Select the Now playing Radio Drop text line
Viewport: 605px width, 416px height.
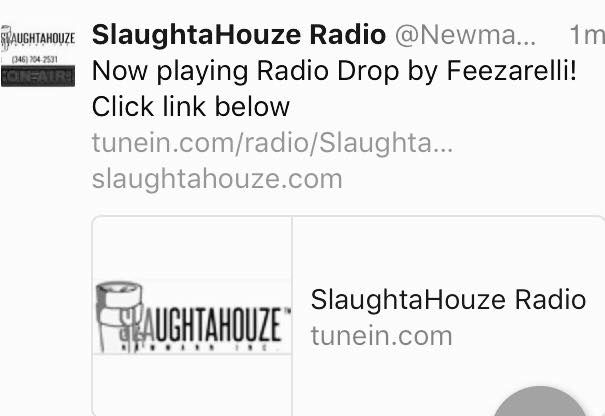[334, 71]
